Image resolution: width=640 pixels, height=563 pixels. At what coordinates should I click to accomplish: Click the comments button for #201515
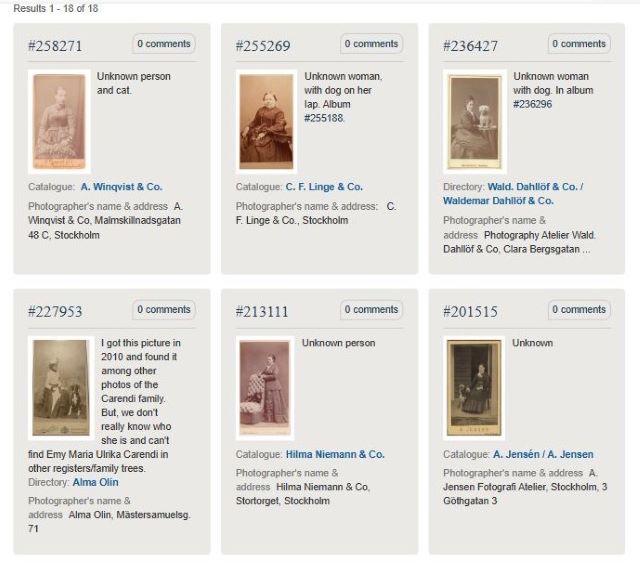click(579, 309)
